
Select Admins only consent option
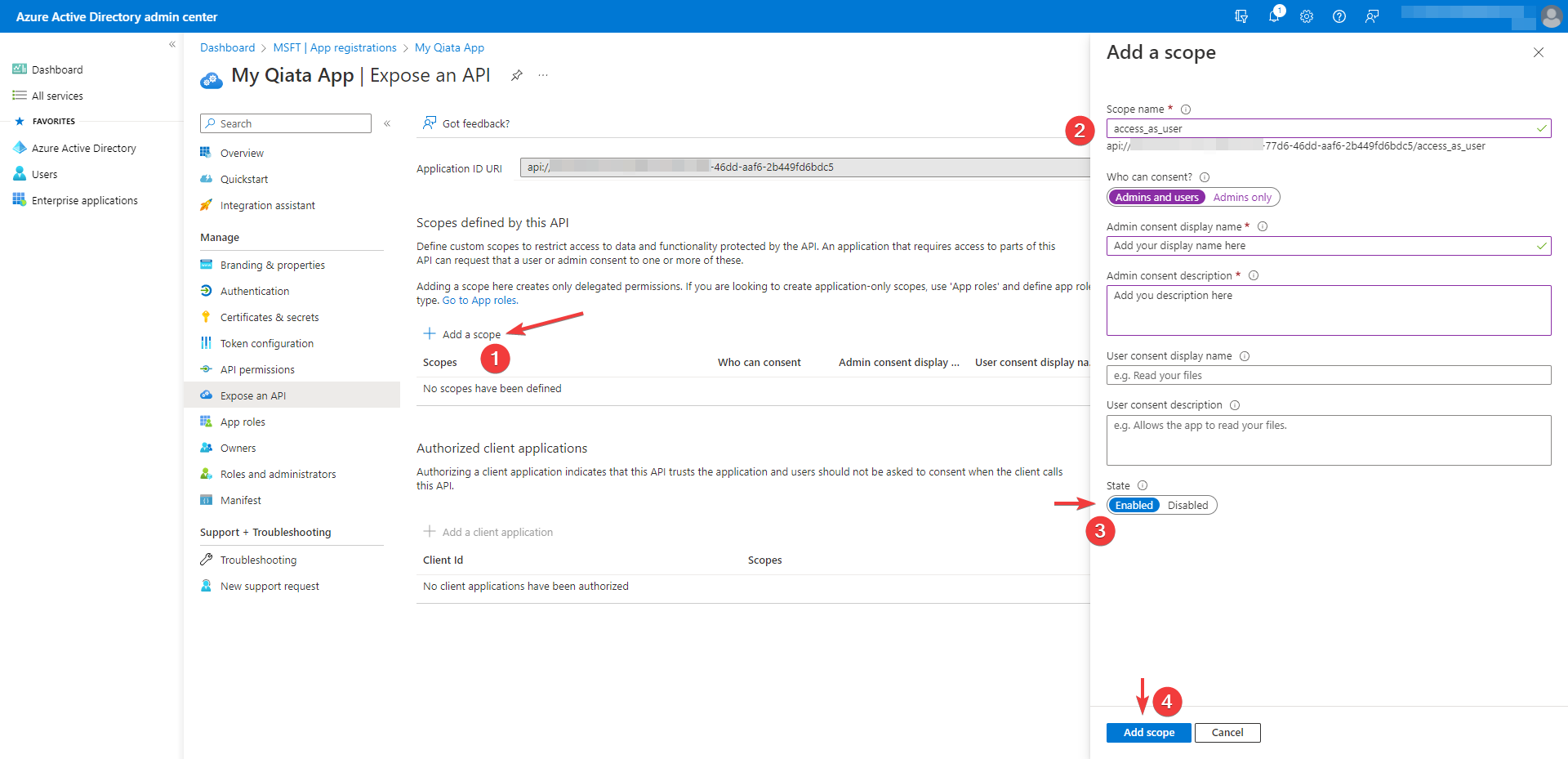pyautogui.click(x=1242, y=198)
